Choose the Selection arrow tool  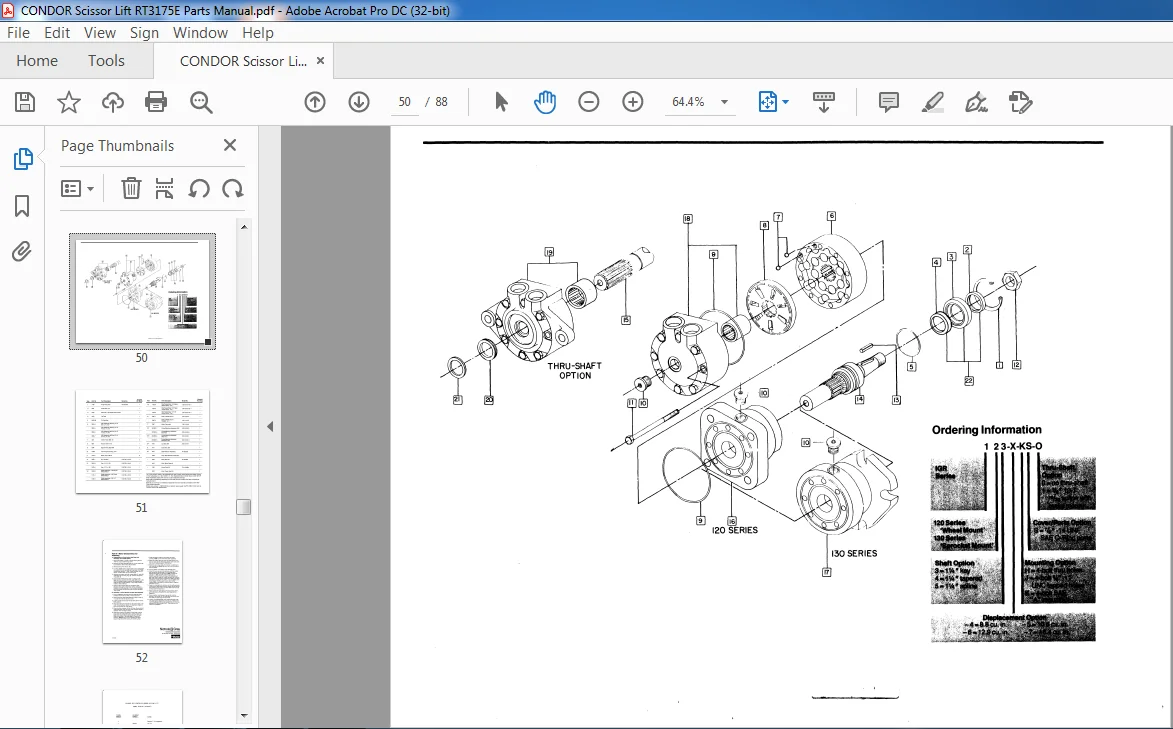click(501, 102)
